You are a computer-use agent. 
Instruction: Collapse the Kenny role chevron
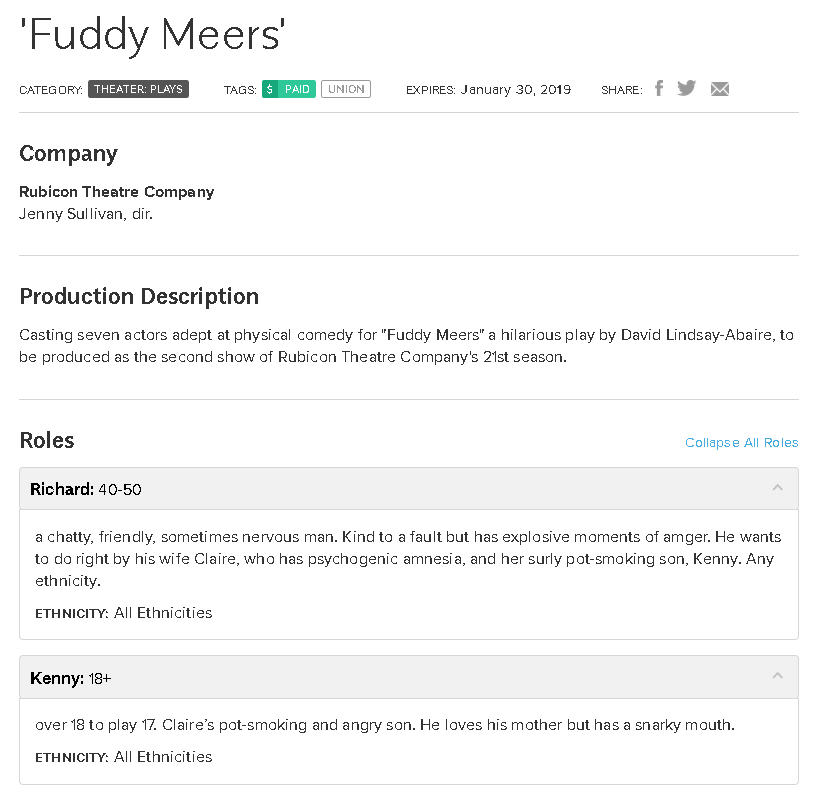click(777, 677)
